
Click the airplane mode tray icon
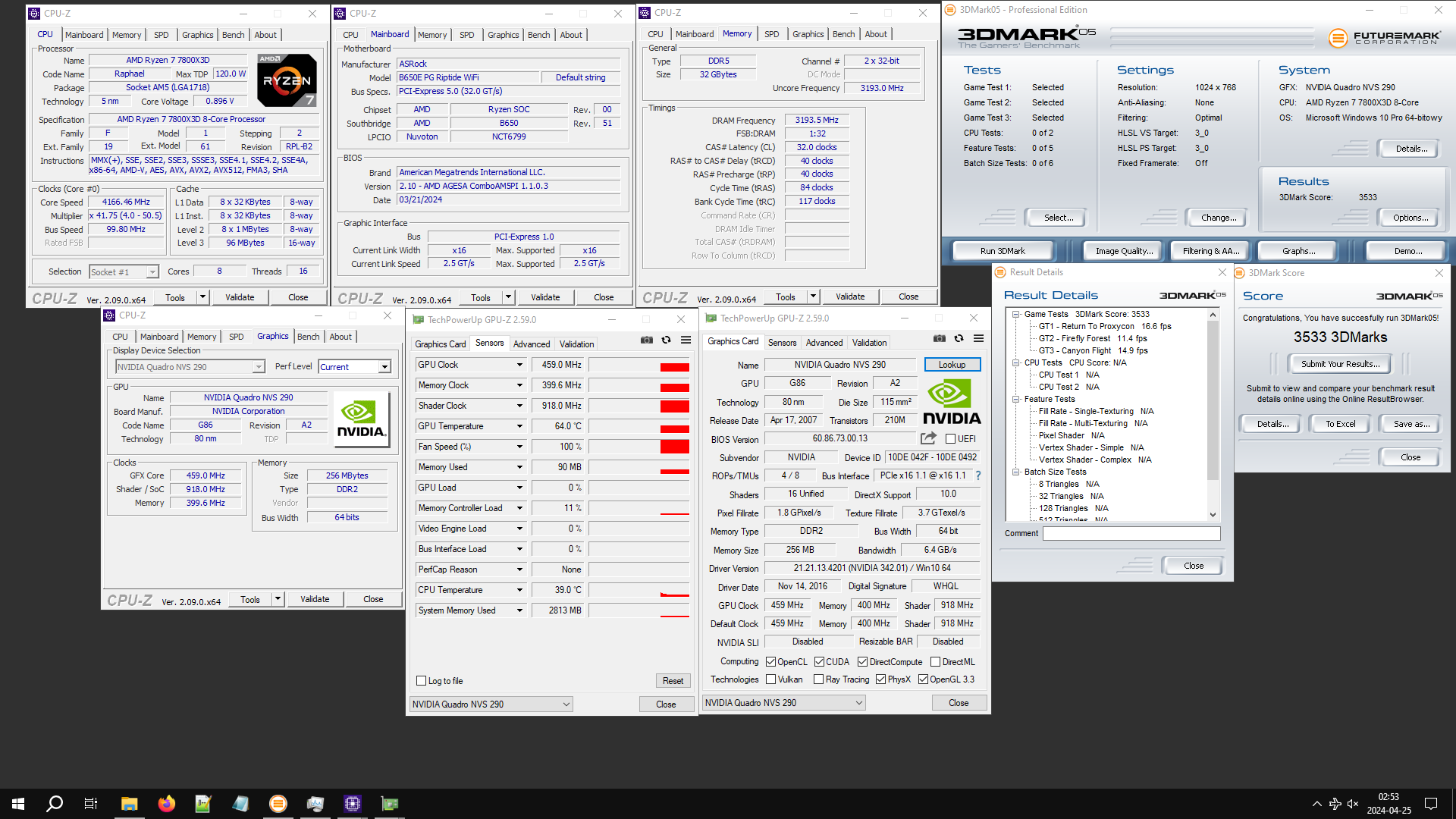click(x=1335, y=804)
